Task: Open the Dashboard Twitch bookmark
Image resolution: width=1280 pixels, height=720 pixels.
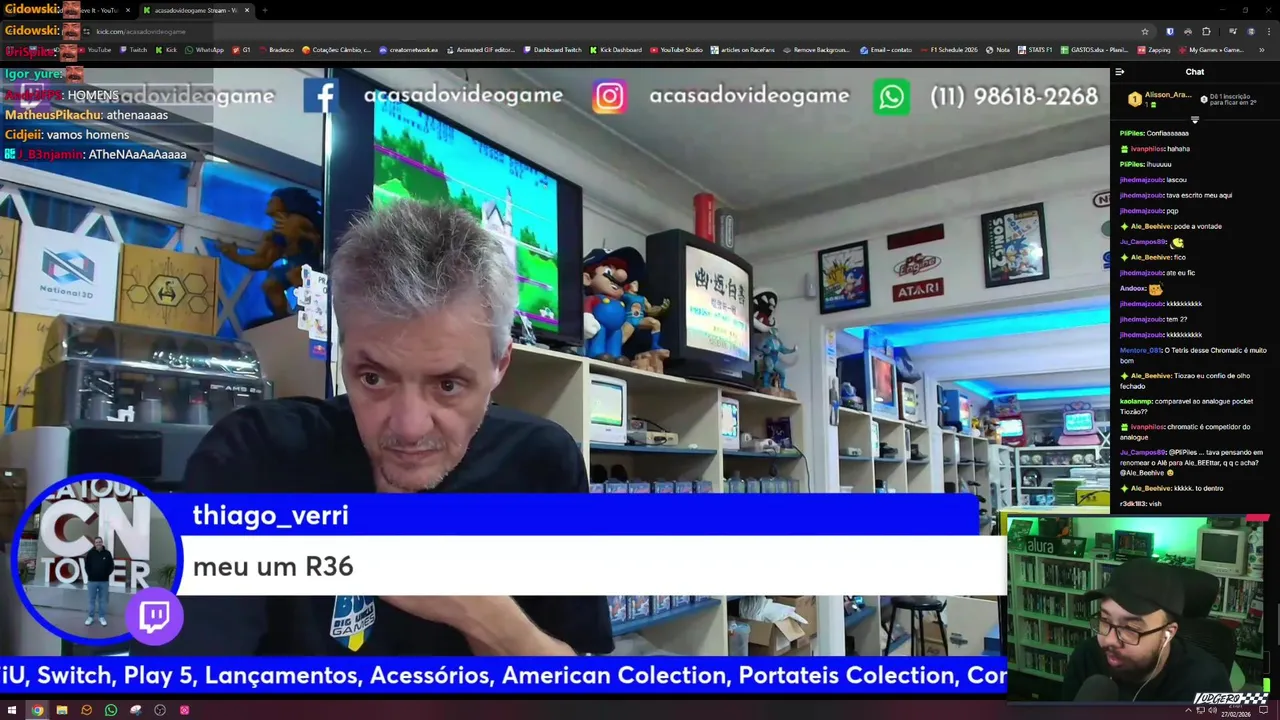Action: (x=552, y=49)
